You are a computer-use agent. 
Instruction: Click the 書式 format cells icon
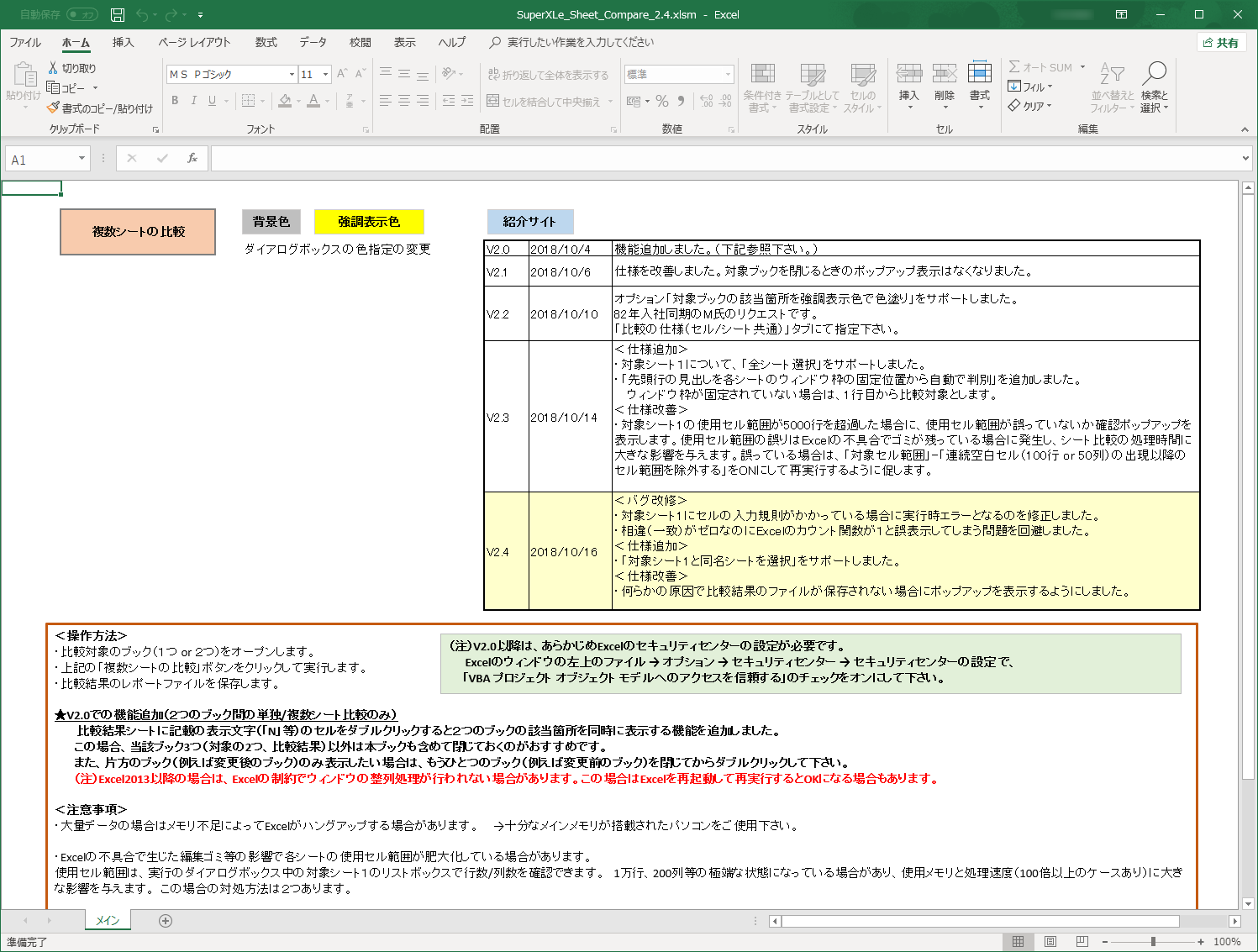coord(980,72)
